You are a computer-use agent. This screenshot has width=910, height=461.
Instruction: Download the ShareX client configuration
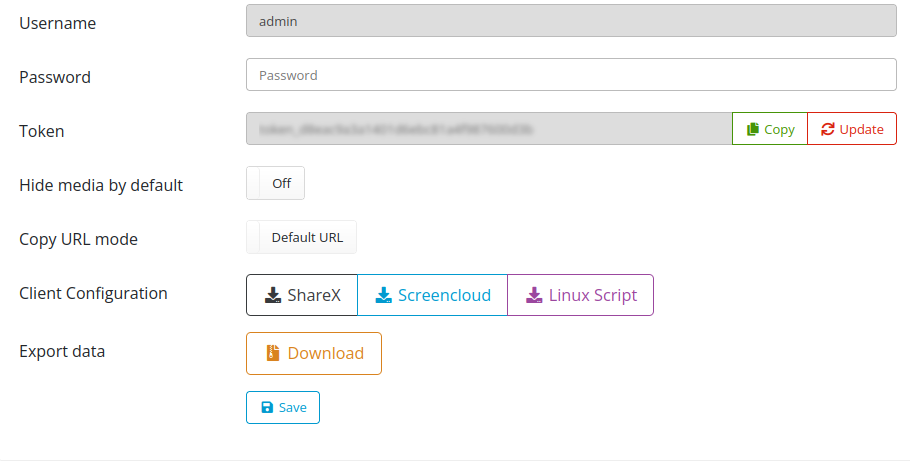tap(302, 295)
